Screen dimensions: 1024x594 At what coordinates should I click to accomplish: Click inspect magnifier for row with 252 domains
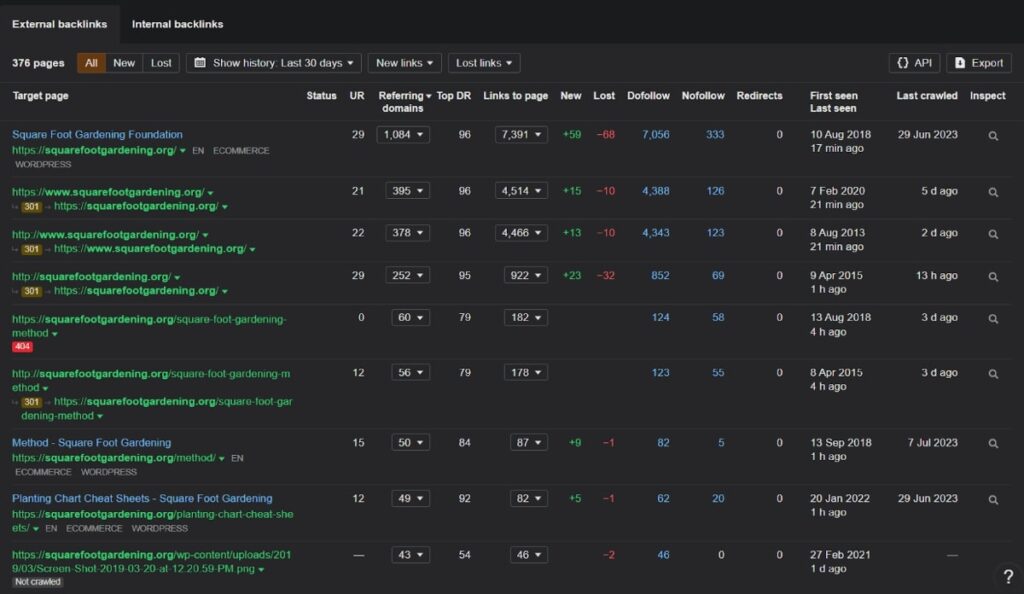point(993,277)
